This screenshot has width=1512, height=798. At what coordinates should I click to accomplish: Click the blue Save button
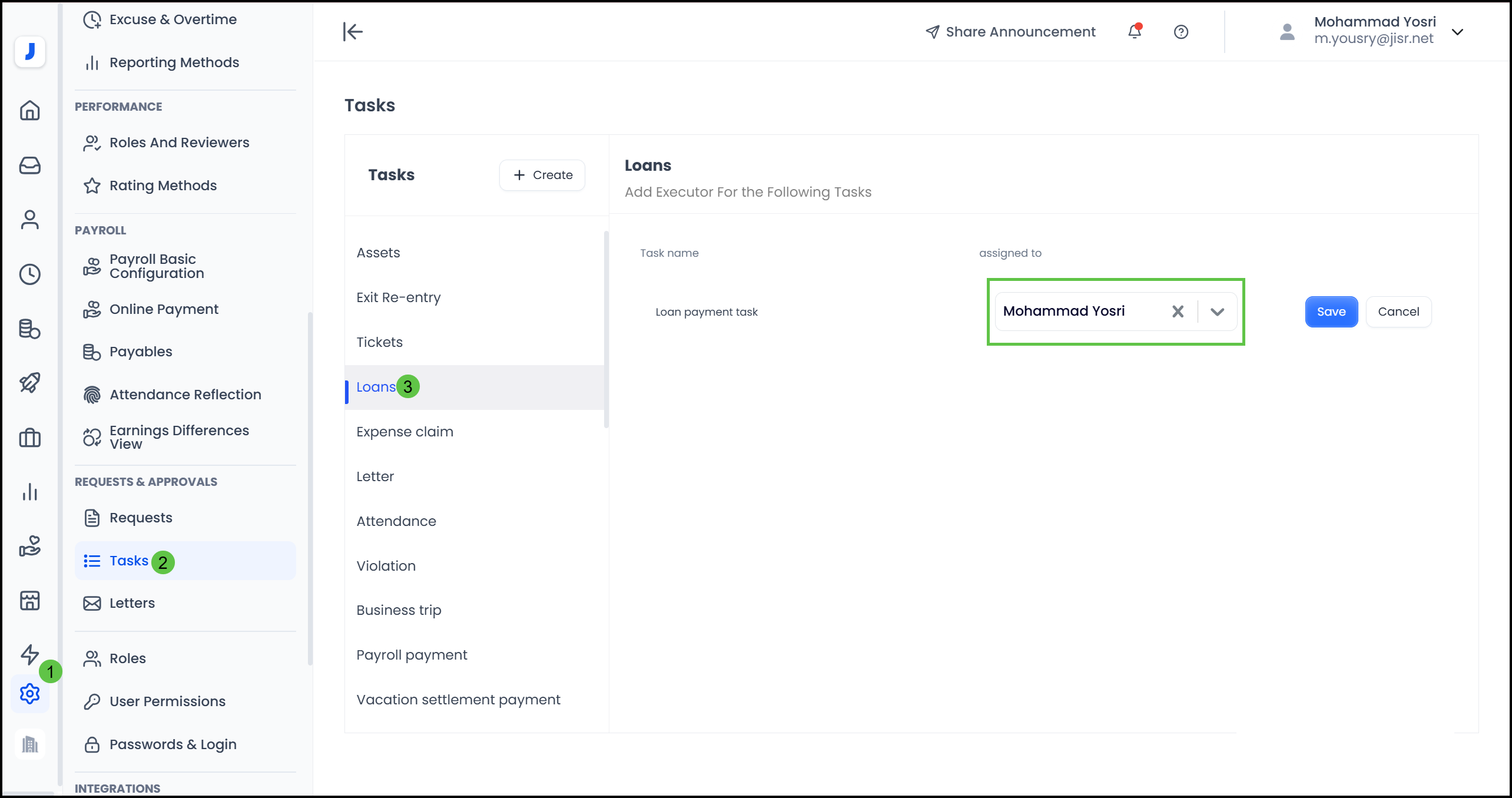1331,312
